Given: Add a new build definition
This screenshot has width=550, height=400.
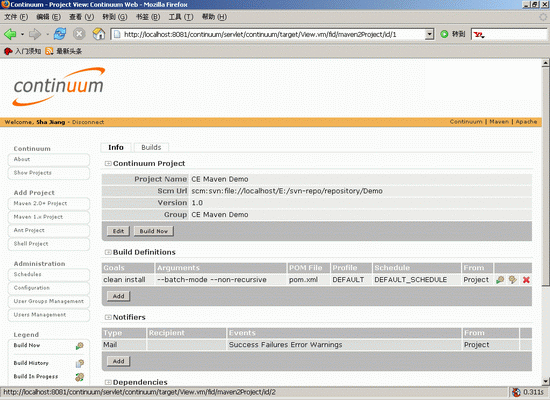Looking at the screenshot, I should 118,296.
